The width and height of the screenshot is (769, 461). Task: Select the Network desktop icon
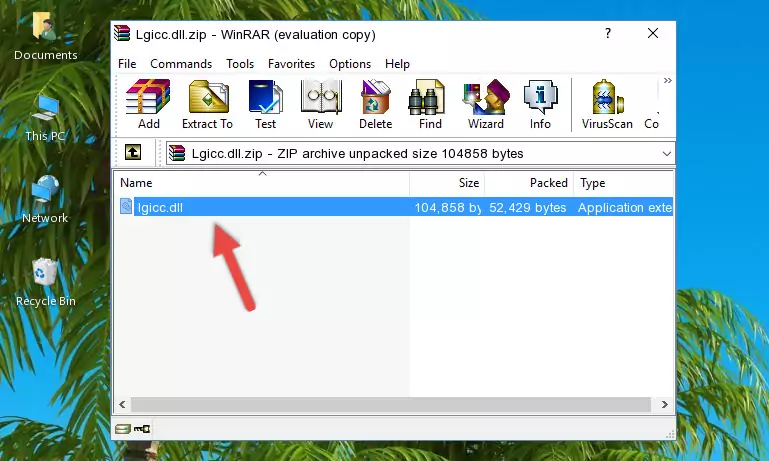[x=45, y=200]
